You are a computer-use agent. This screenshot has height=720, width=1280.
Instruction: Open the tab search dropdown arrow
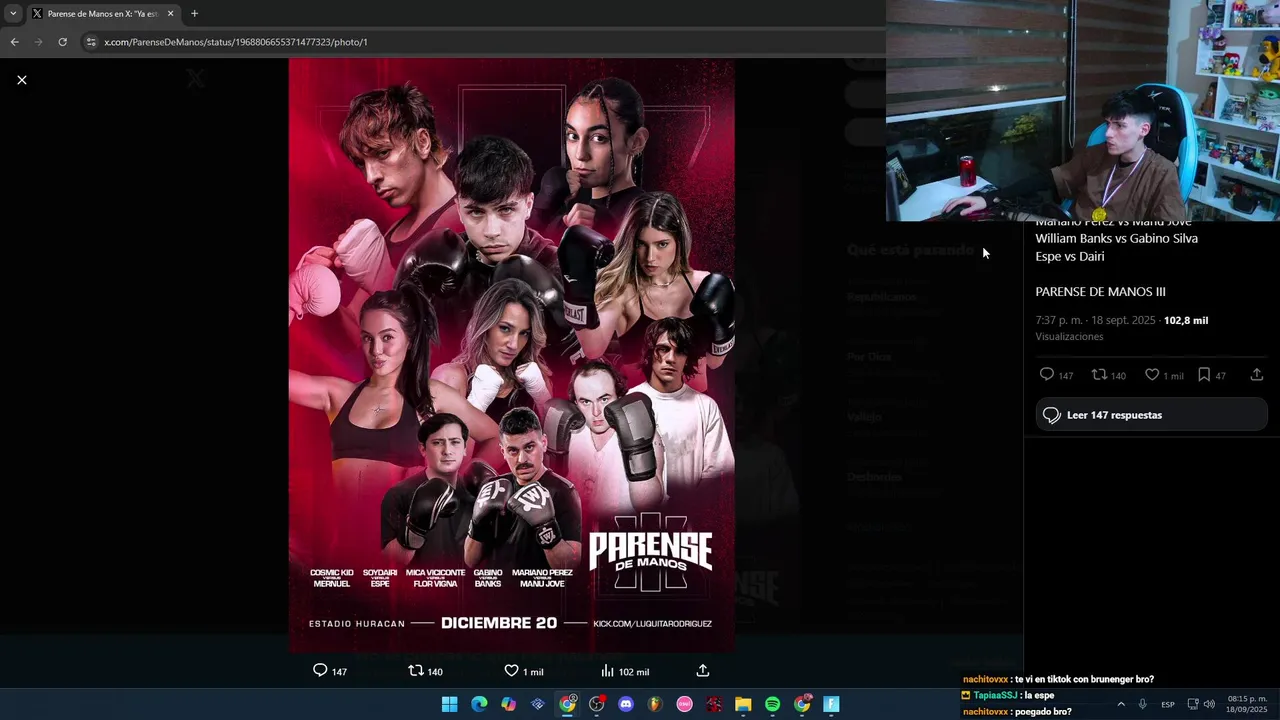point(13,14)
